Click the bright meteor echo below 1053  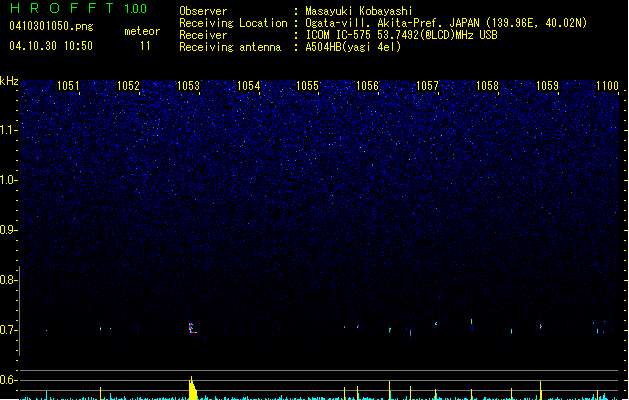[x=191, y=327]
